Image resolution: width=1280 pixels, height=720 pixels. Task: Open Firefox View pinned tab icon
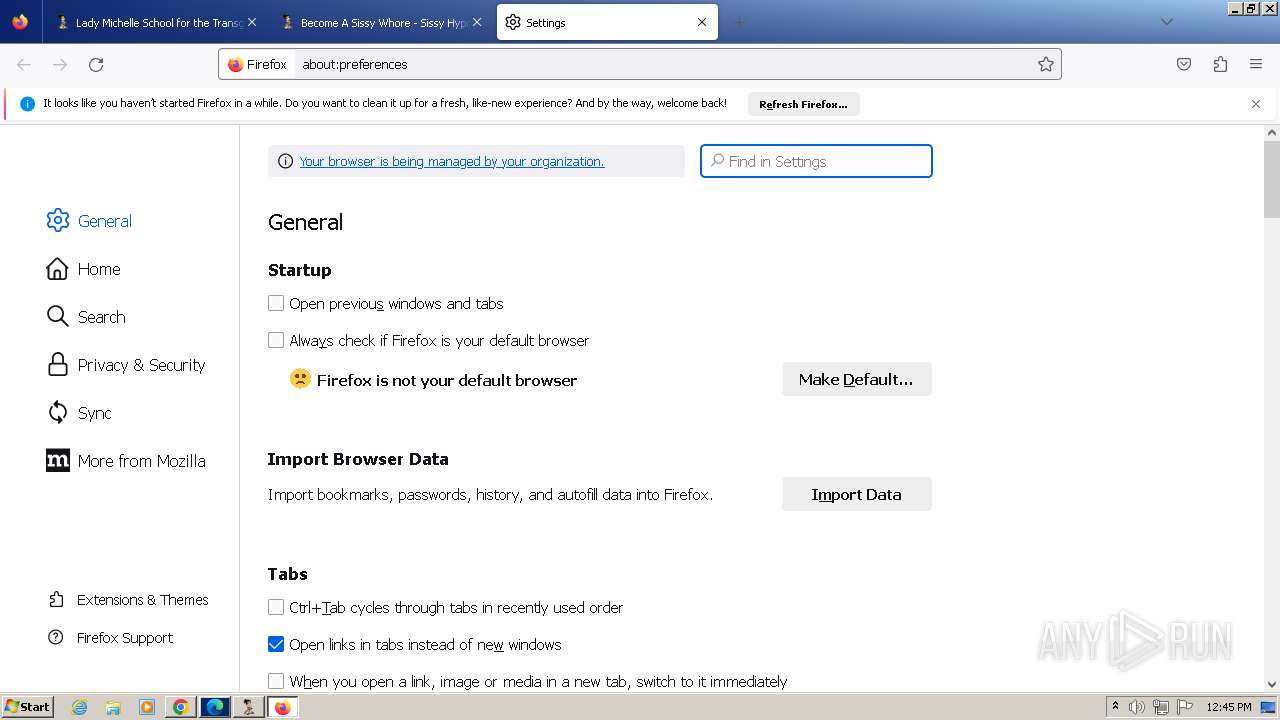(x=20, y=22)
